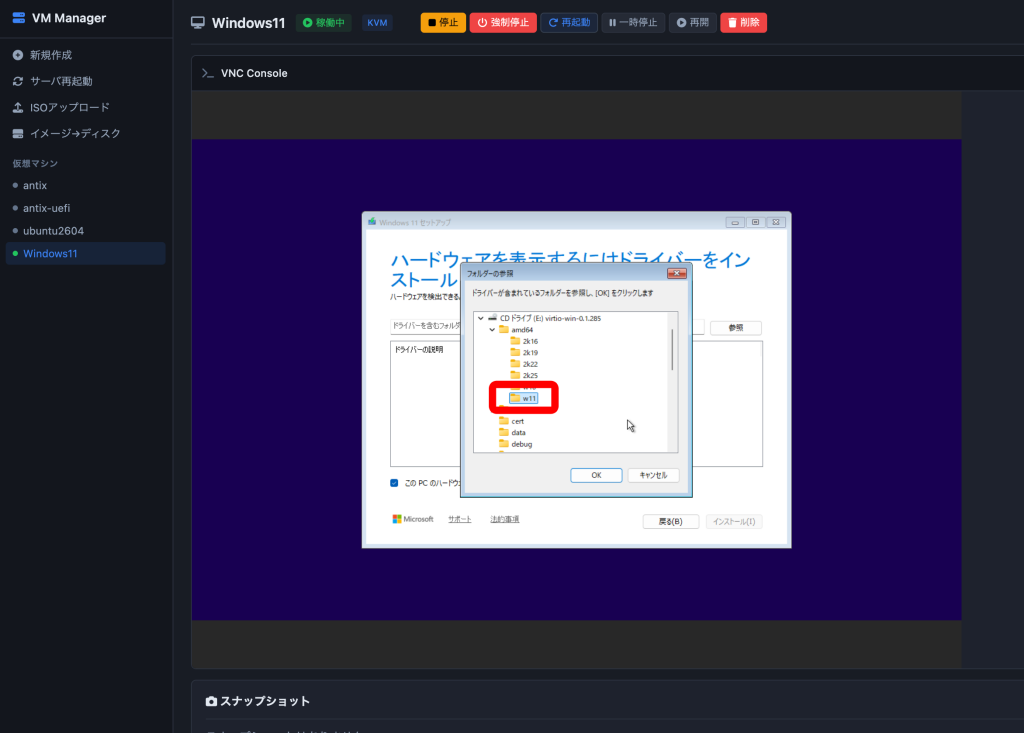Image resolution: width=1024 pixels, height=733 pixels.
Task: Collapse the CD drive virtio-win tree node
Action: click(481, 318)
